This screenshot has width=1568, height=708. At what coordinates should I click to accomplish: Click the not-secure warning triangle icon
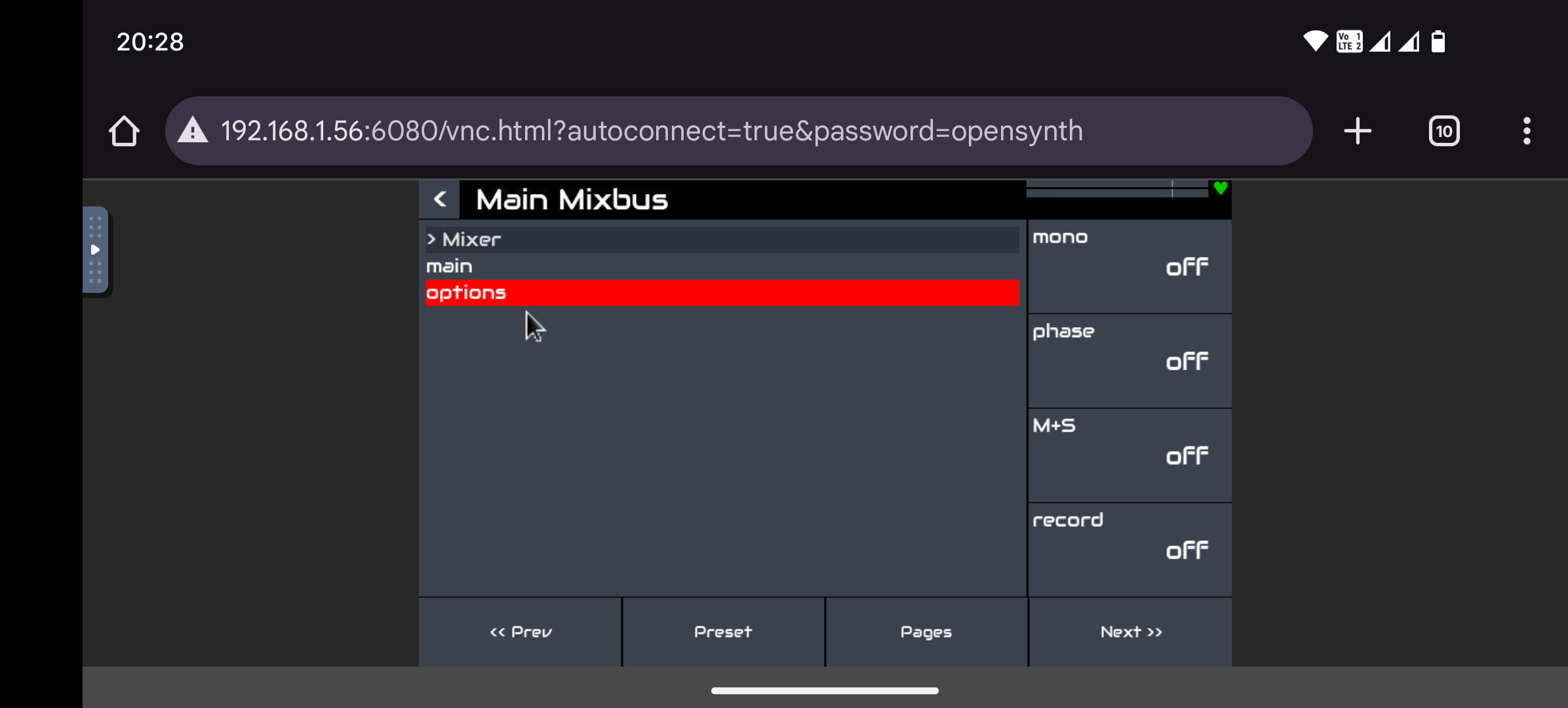(193, 130)
